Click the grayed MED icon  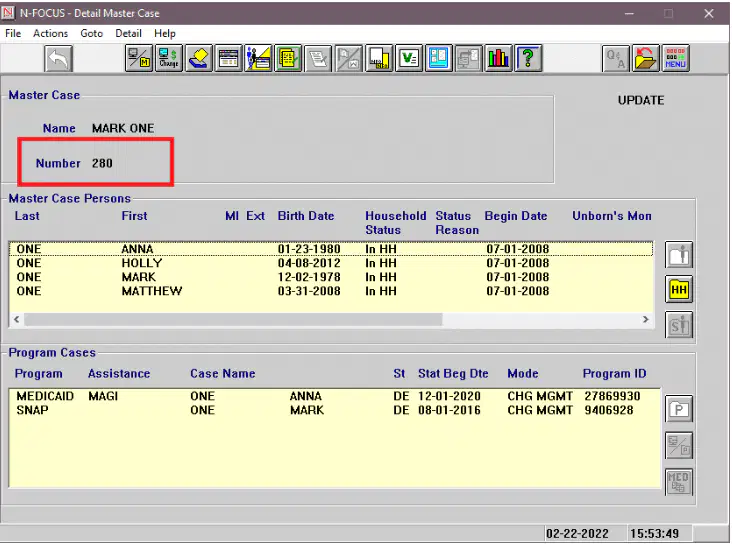click(679, 482)
